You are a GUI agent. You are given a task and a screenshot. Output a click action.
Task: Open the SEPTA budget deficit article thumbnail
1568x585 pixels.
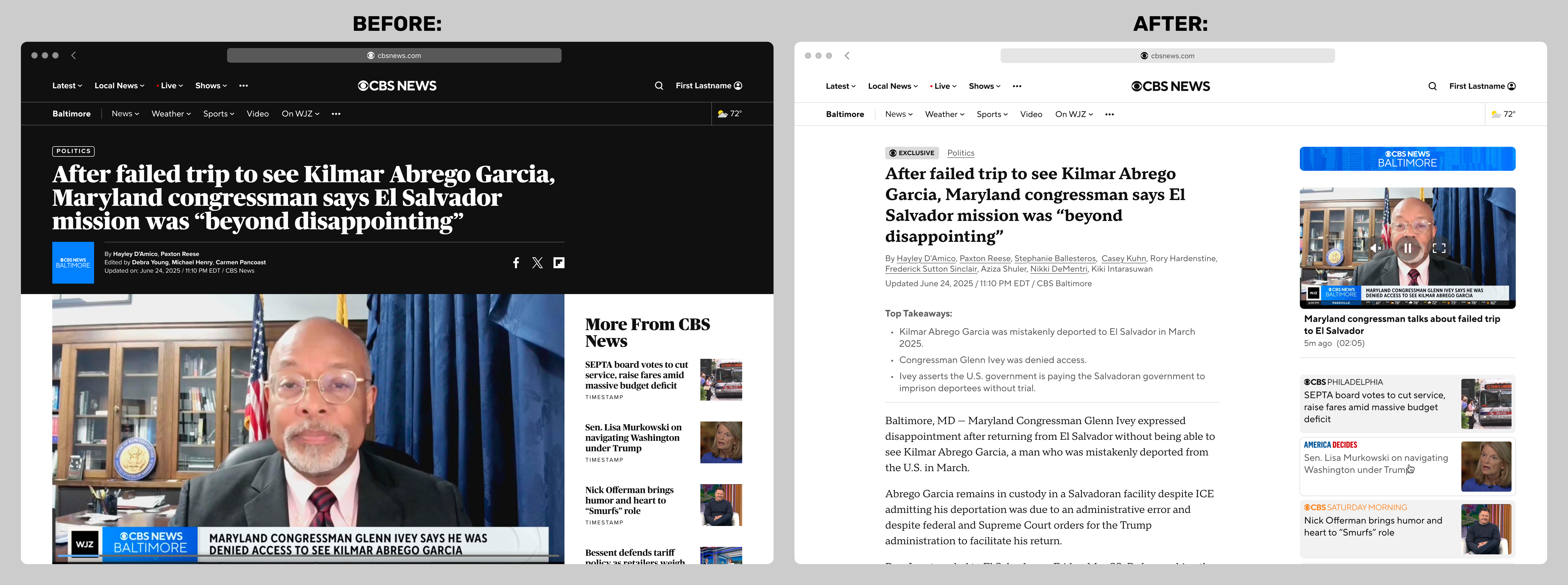(721, 379)
